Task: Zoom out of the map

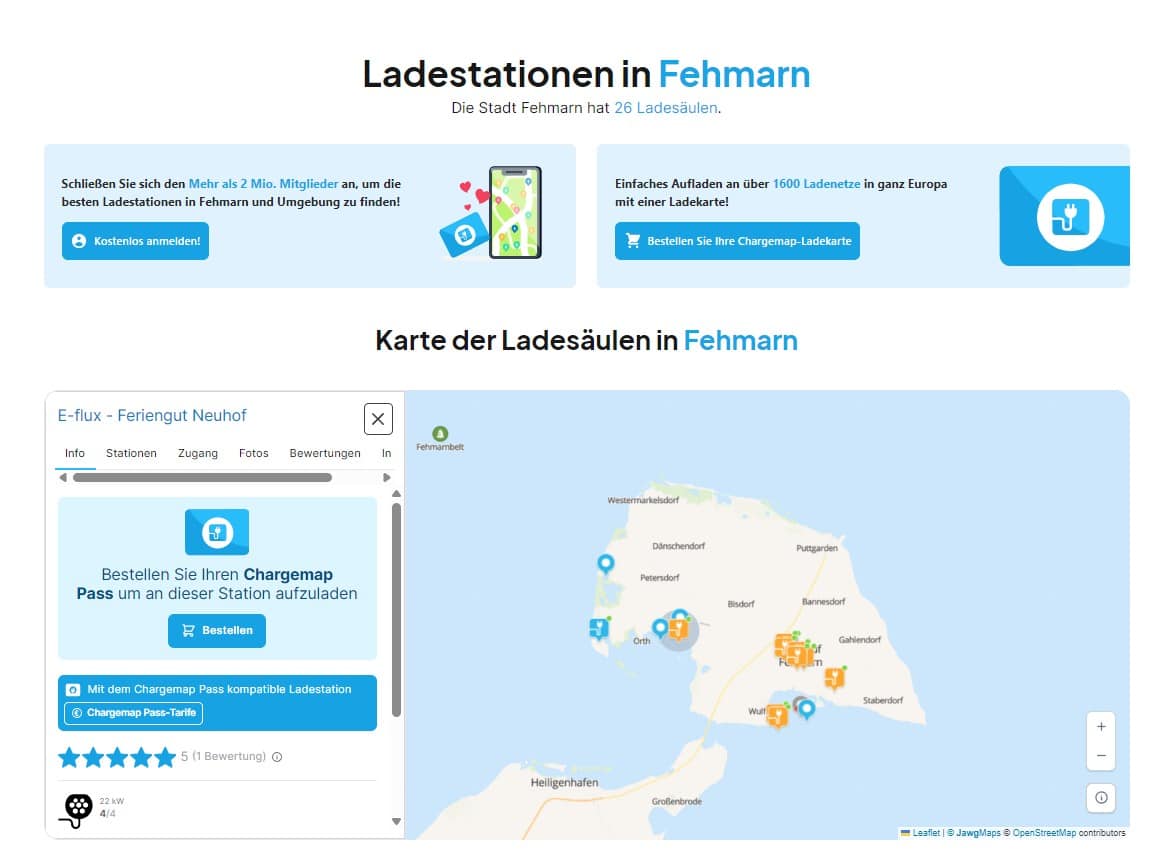Action: [x=1101, y=756]
